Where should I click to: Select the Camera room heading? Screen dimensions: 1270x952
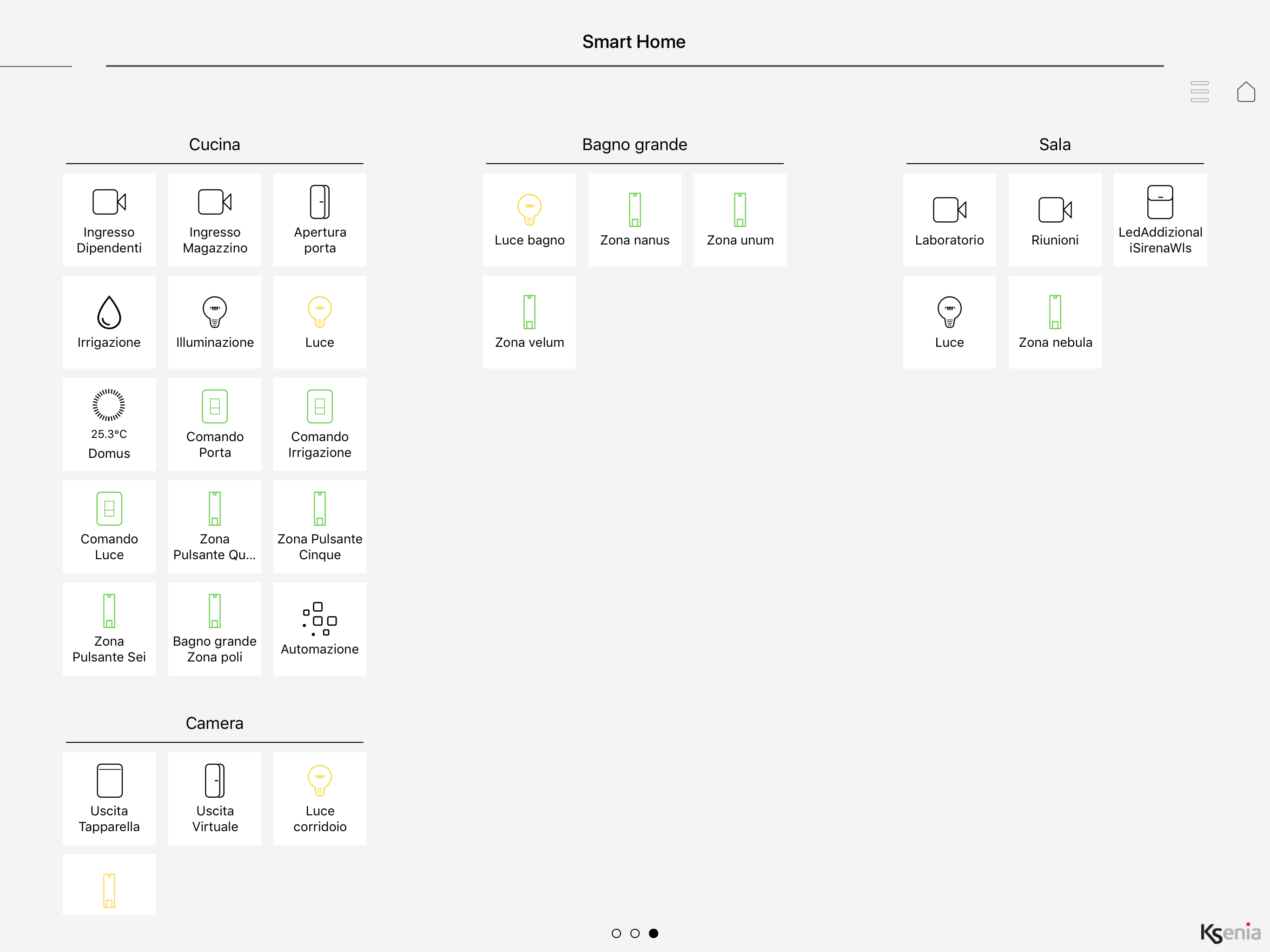[x=215, y=723]
